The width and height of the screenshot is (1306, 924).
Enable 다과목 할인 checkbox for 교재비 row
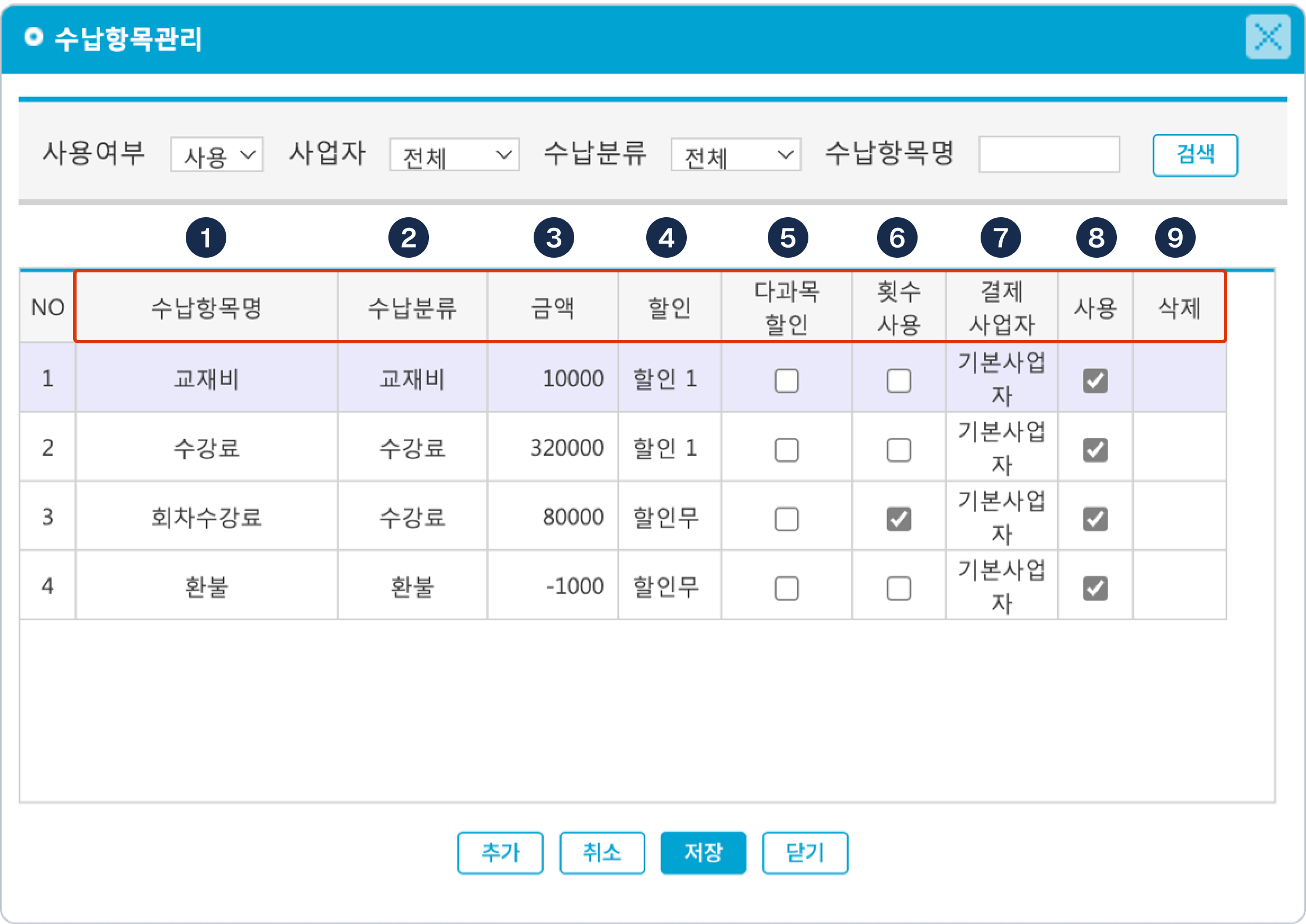pyautogui.click(x=786, y=380)
